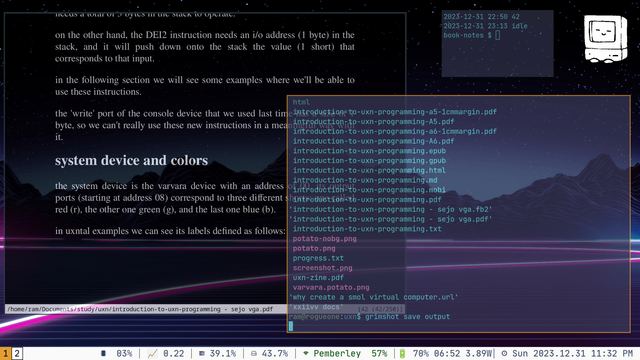The width and height of the screenshot is (640, 360).
Task: Click the 'grimshot save output' command line
Action: coord(407,317)
